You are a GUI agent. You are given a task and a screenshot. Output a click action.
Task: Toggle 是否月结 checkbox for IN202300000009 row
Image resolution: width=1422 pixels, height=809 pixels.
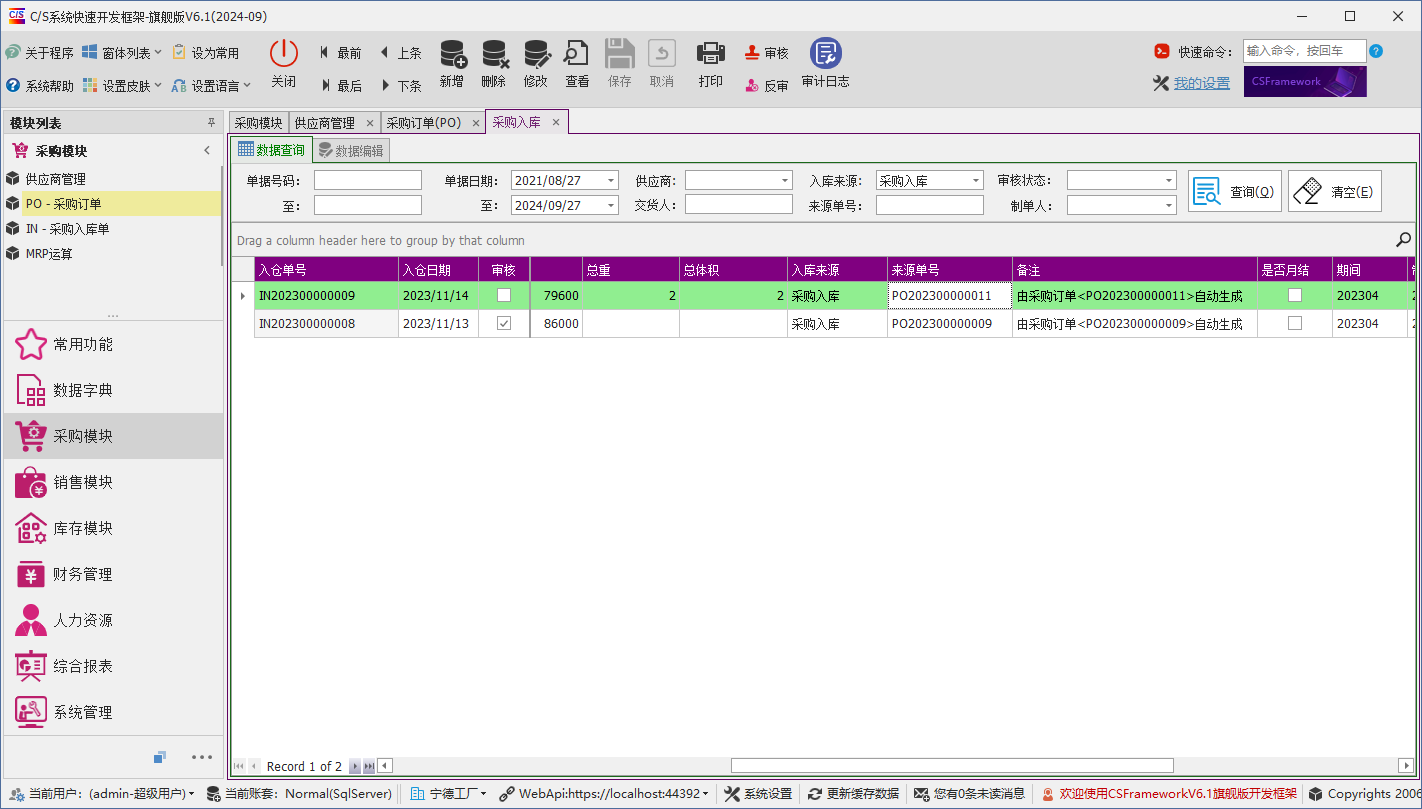pos(1295,295)
